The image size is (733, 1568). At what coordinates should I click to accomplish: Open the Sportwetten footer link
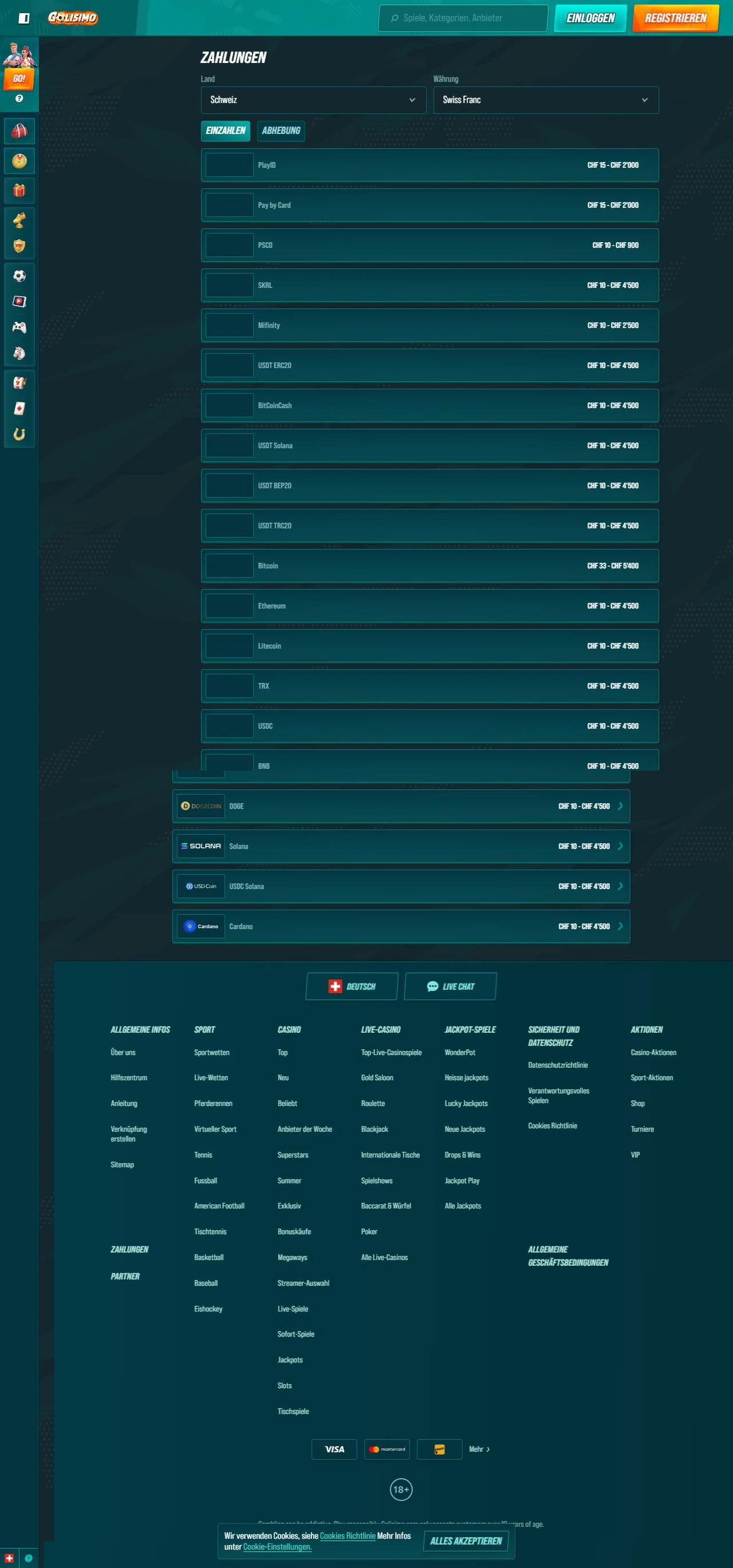(212, 1052)
